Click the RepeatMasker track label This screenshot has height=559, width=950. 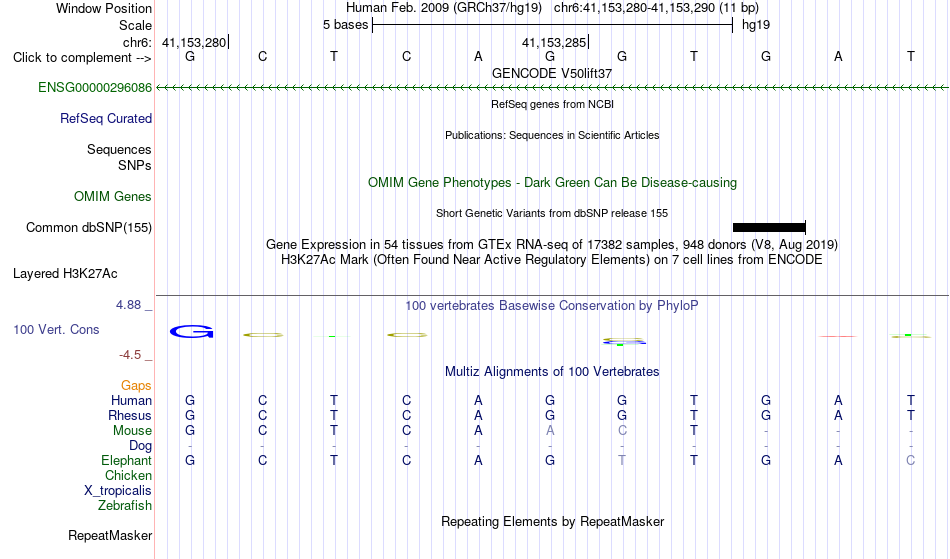[110, 535]
